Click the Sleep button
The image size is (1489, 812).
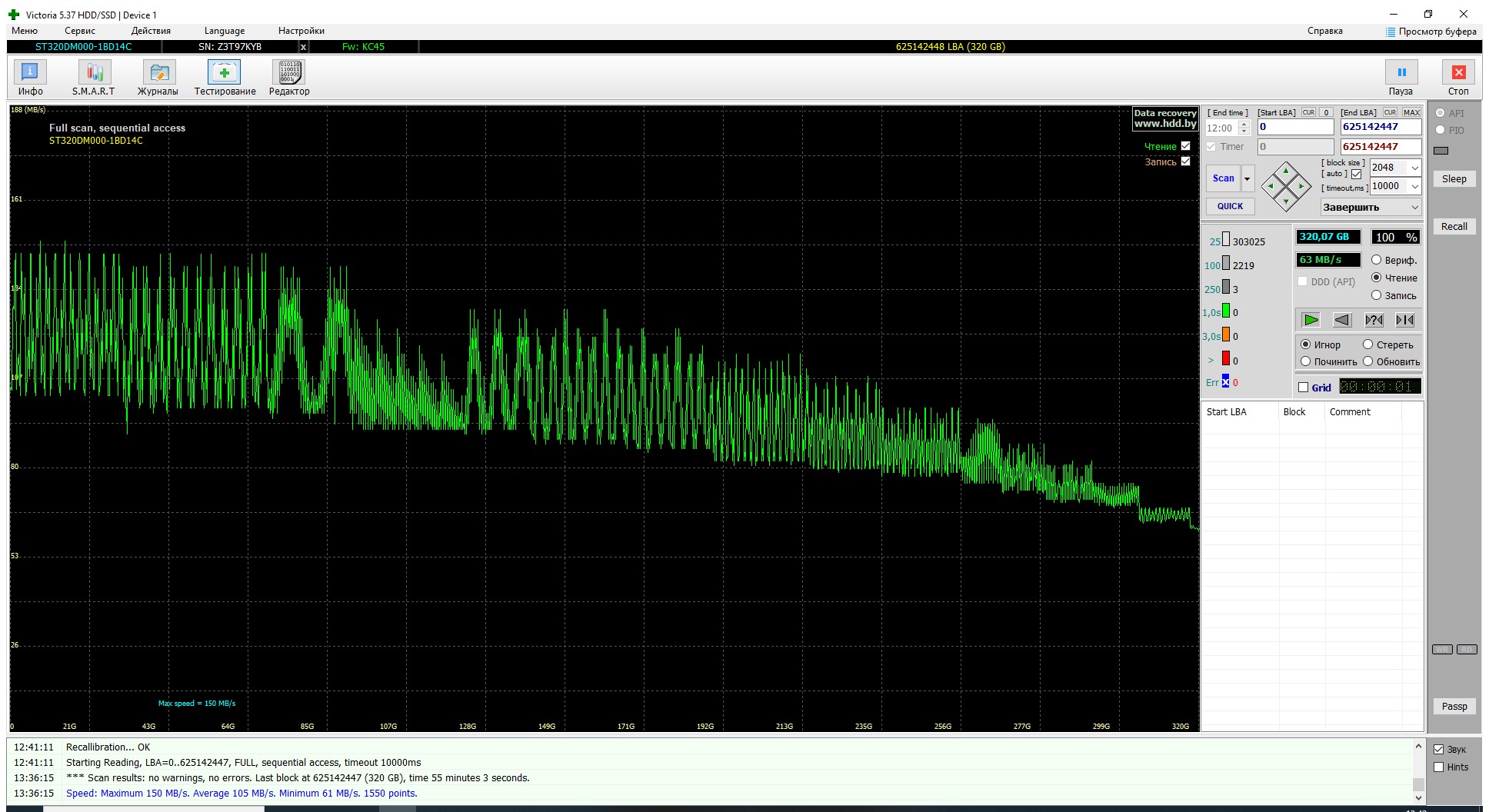1454,179
